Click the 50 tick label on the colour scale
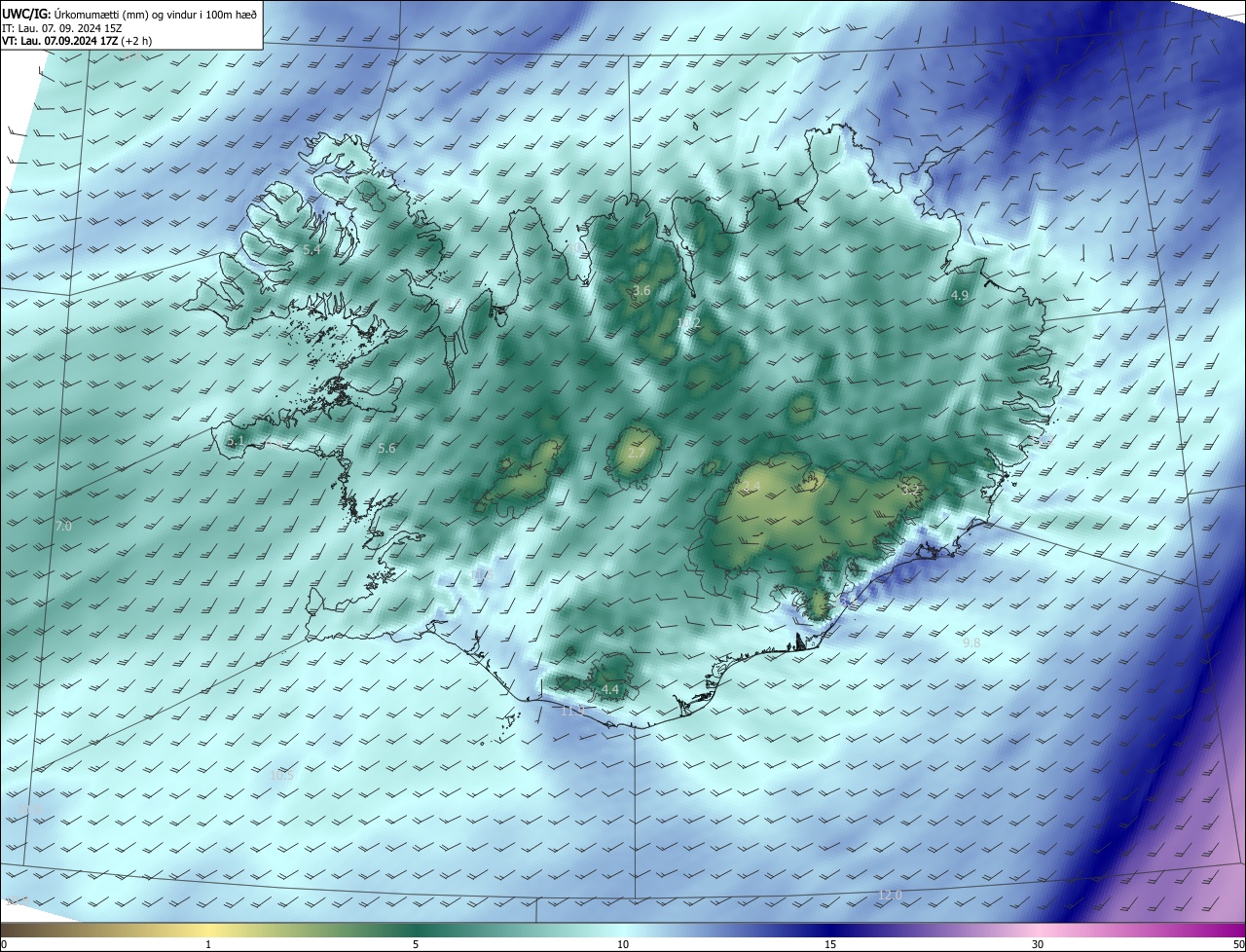Viewport: 1246px width, 952px height. point(1238,944)
